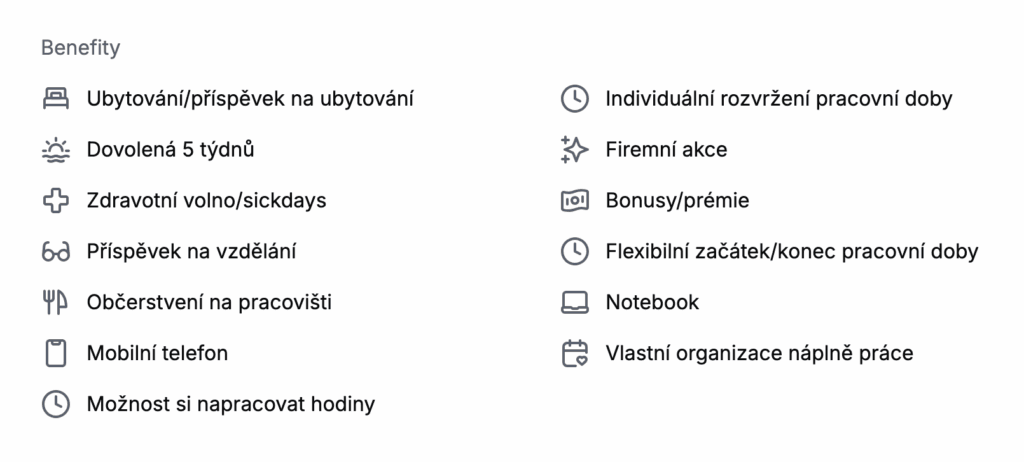Screen dimensions: 1024x462
Task: Click the bed icon for accommodation benefit
Action: (x=56, y=99)
